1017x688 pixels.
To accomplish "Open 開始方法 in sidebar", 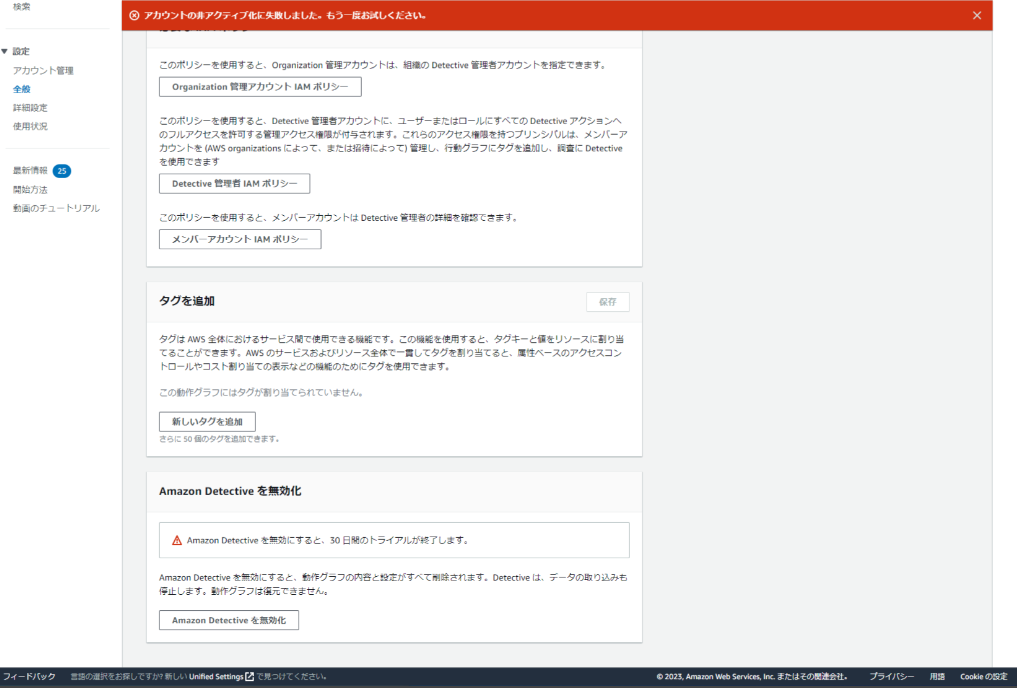I will (x=30, y=189).
